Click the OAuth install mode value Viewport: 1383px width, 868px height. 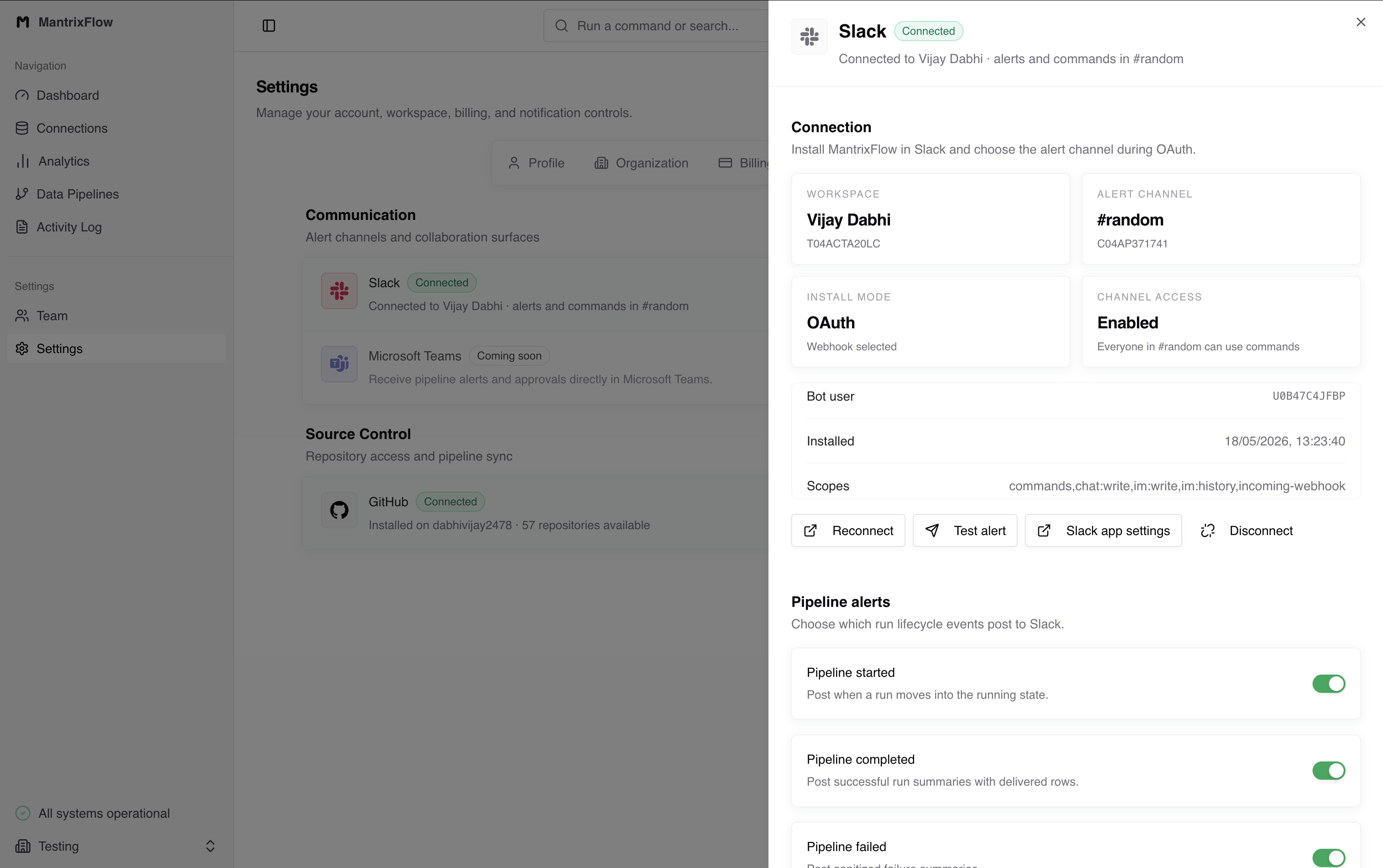(x=831, y=322)
